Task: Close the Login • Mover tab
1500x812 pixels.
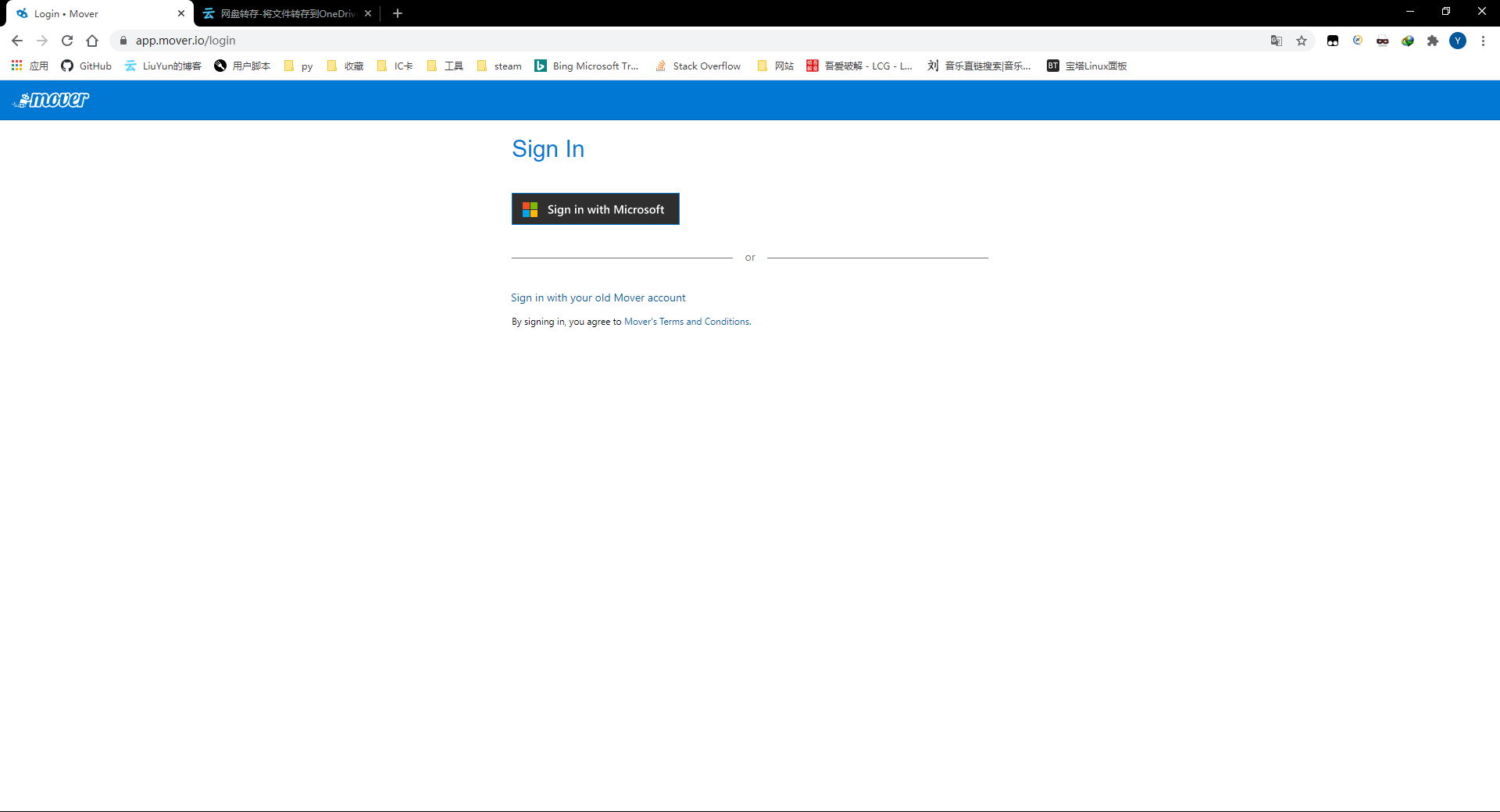Action: click(181, 13)
